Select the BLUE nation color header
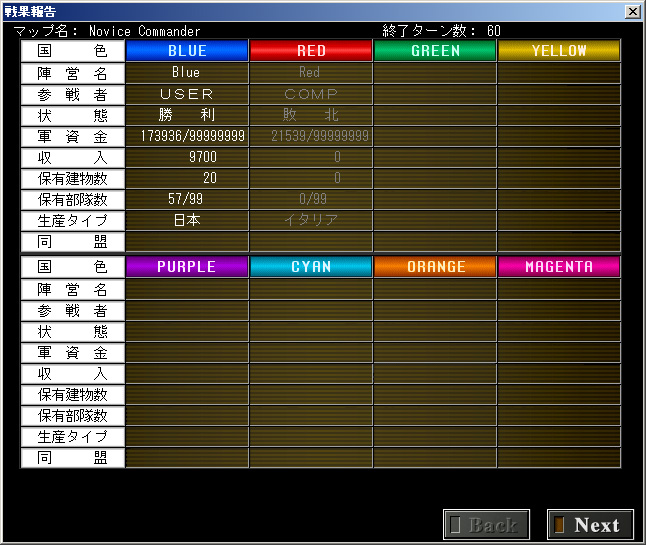This screenshot has height=545, width=646. (x=187, y=51)
